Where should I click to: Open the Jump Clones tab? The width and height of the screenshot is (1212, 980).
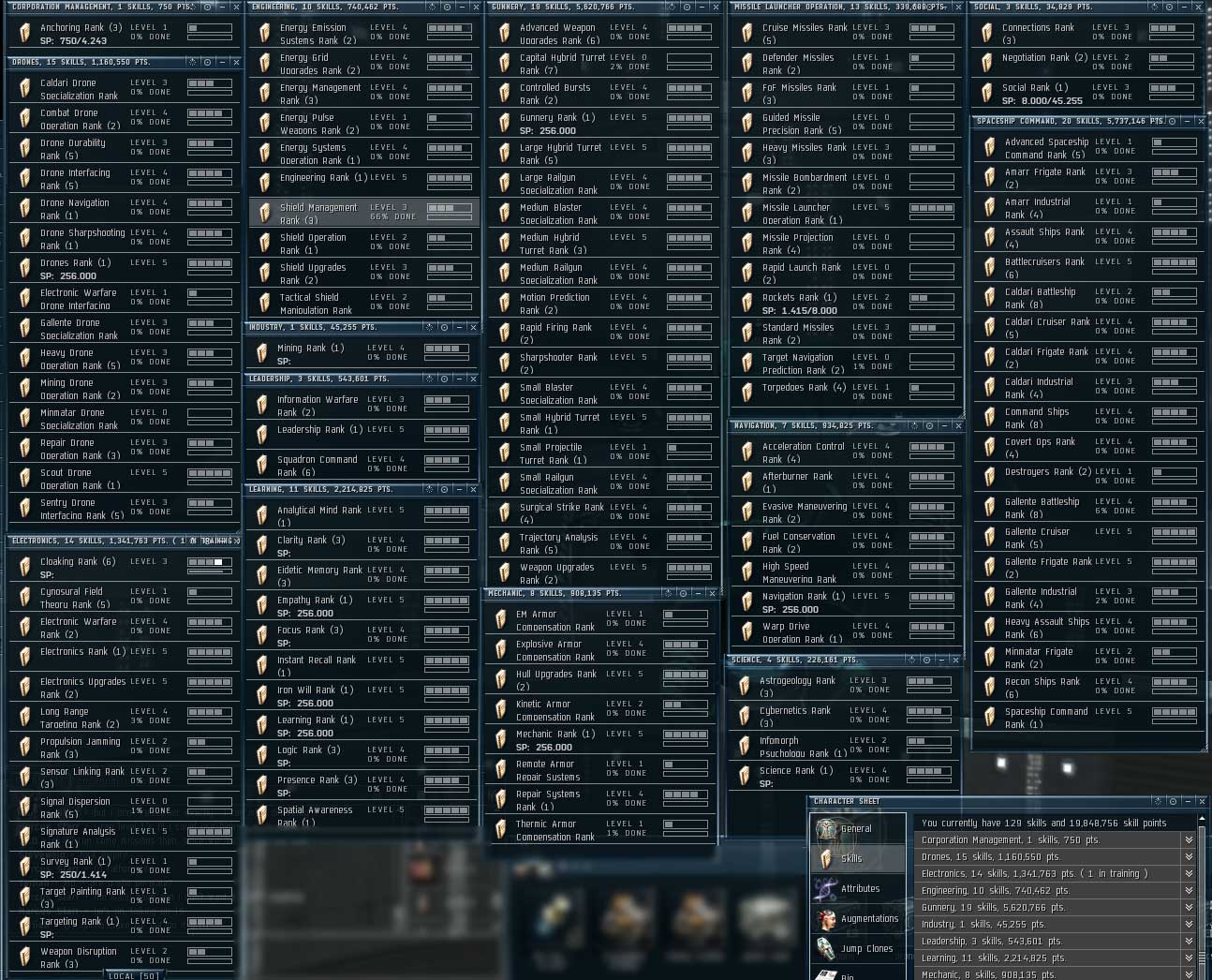858,948
